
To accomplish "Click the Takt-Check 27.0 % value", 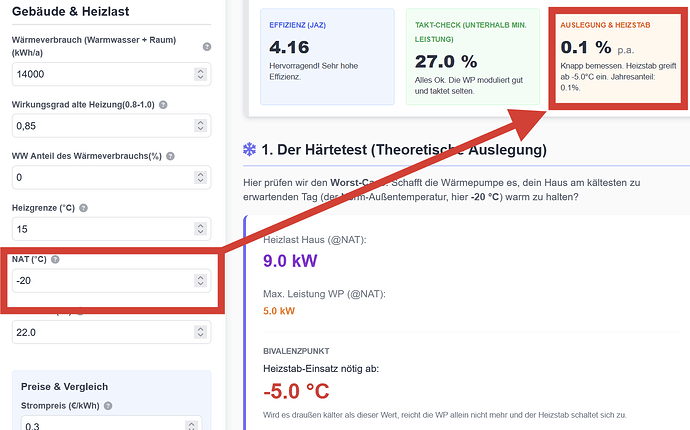I will pyautogui.click(x=446, y=62).
